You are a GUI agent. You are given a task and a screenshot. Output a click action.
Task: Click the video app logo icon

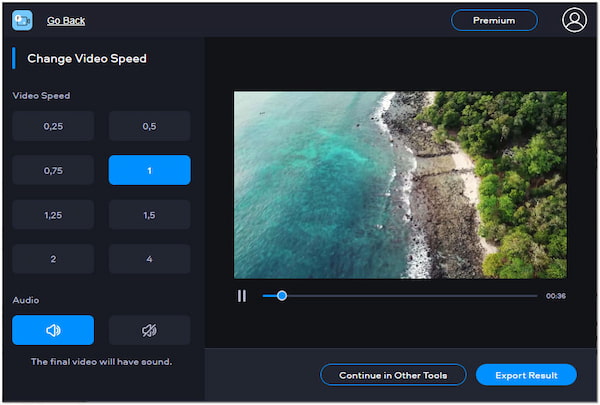tap(22, 20)
